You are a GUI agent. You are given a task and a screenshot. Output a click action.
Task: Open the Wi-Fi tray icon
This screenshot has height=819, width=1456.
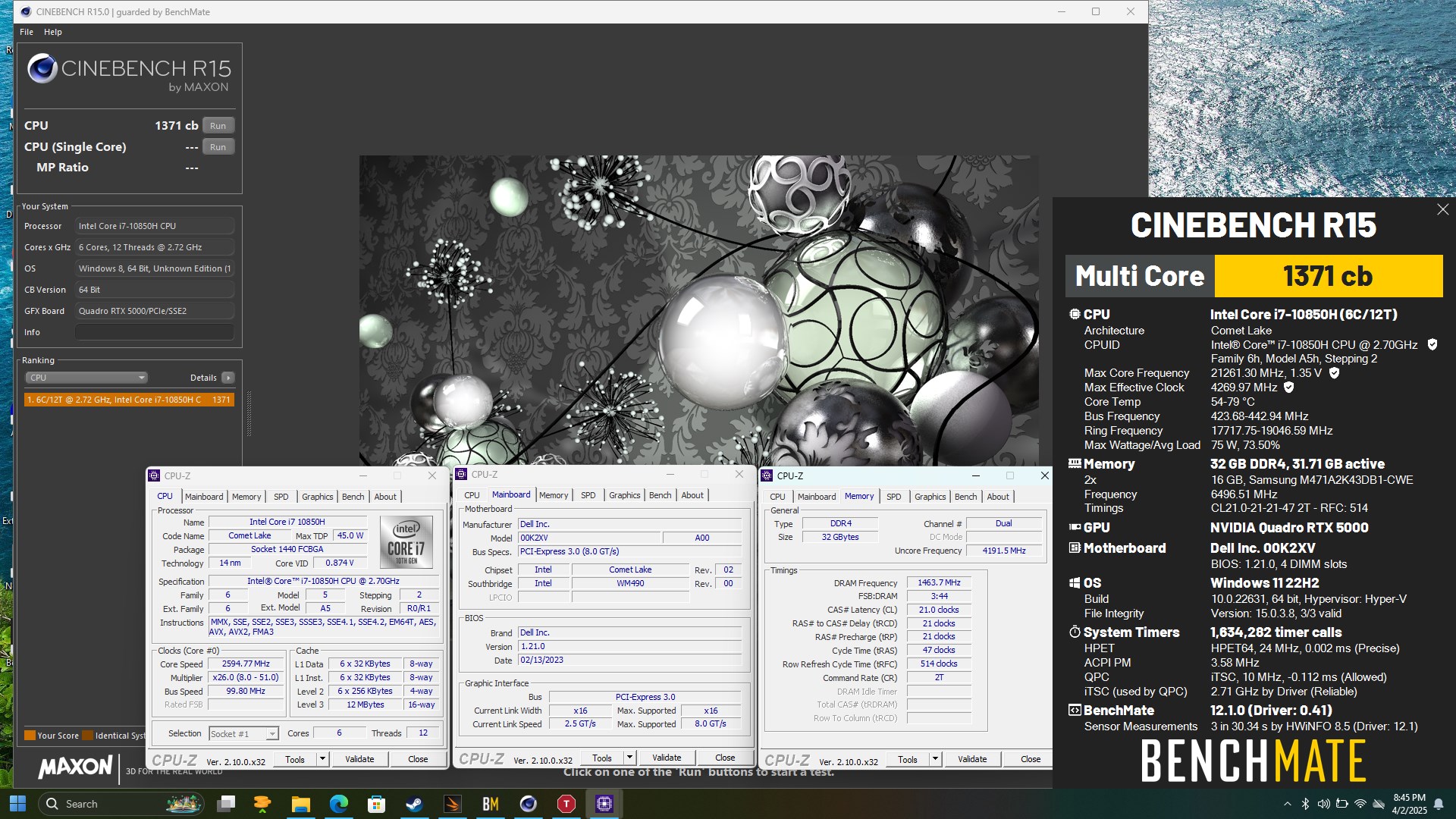click(x=1360, y=804)
